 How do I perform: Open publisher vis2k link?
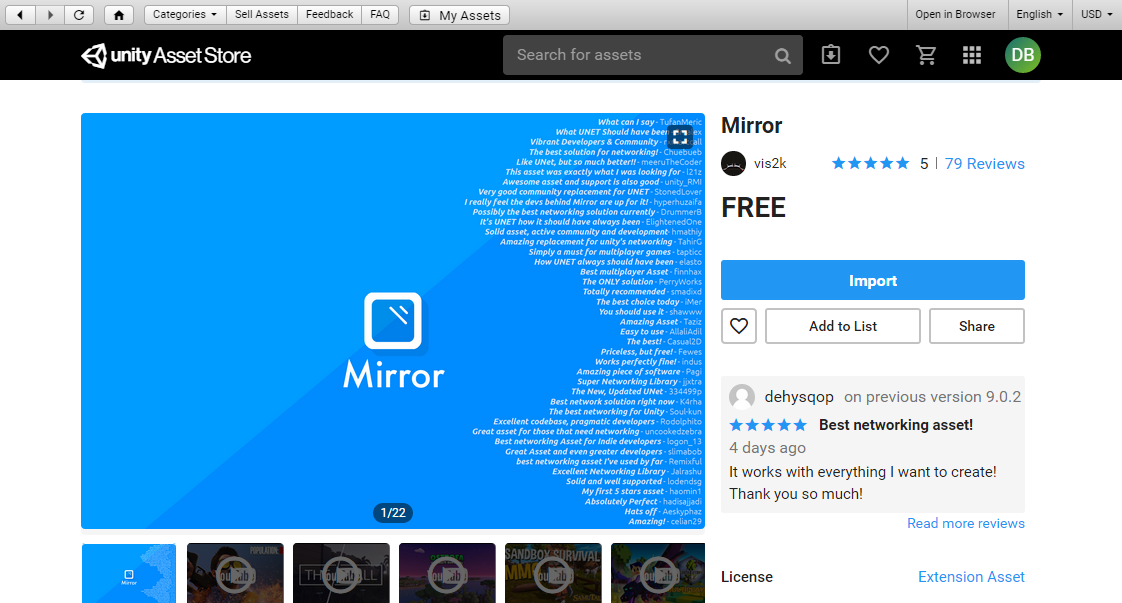point(770,164)
